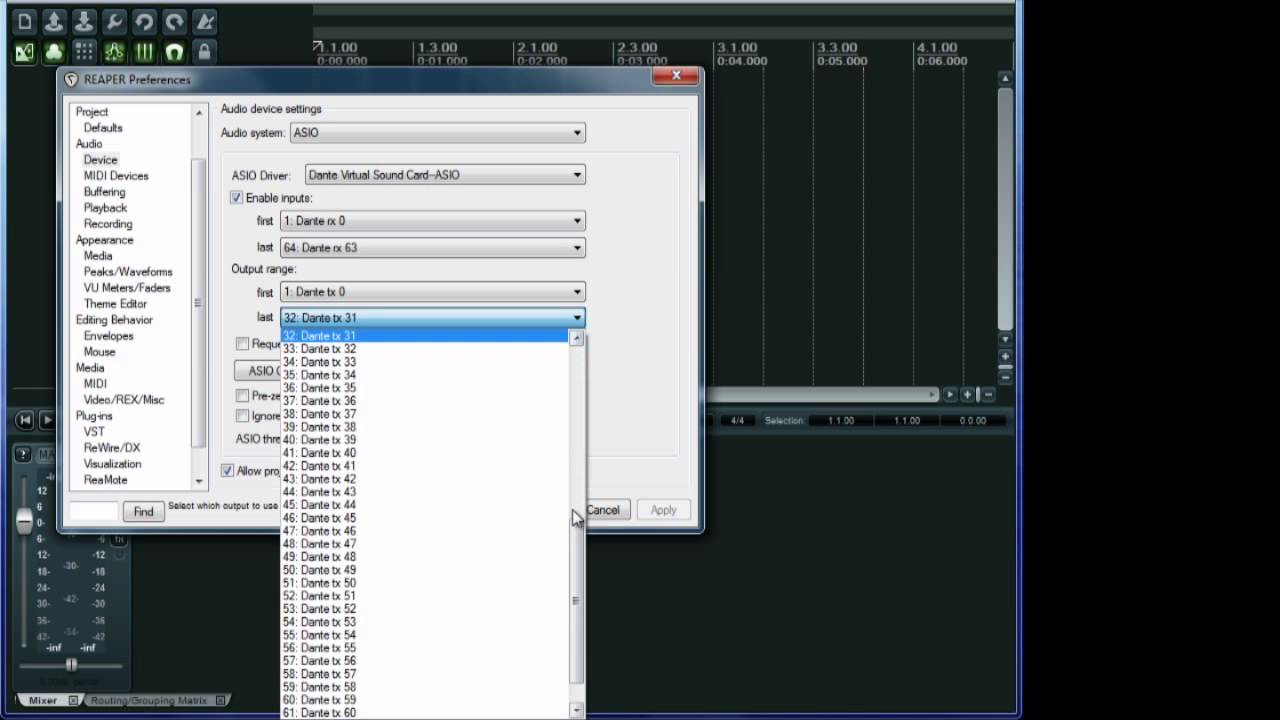
Task: Open the first output dropdown showing Dante tx 0
Action: tap(432, 292)
